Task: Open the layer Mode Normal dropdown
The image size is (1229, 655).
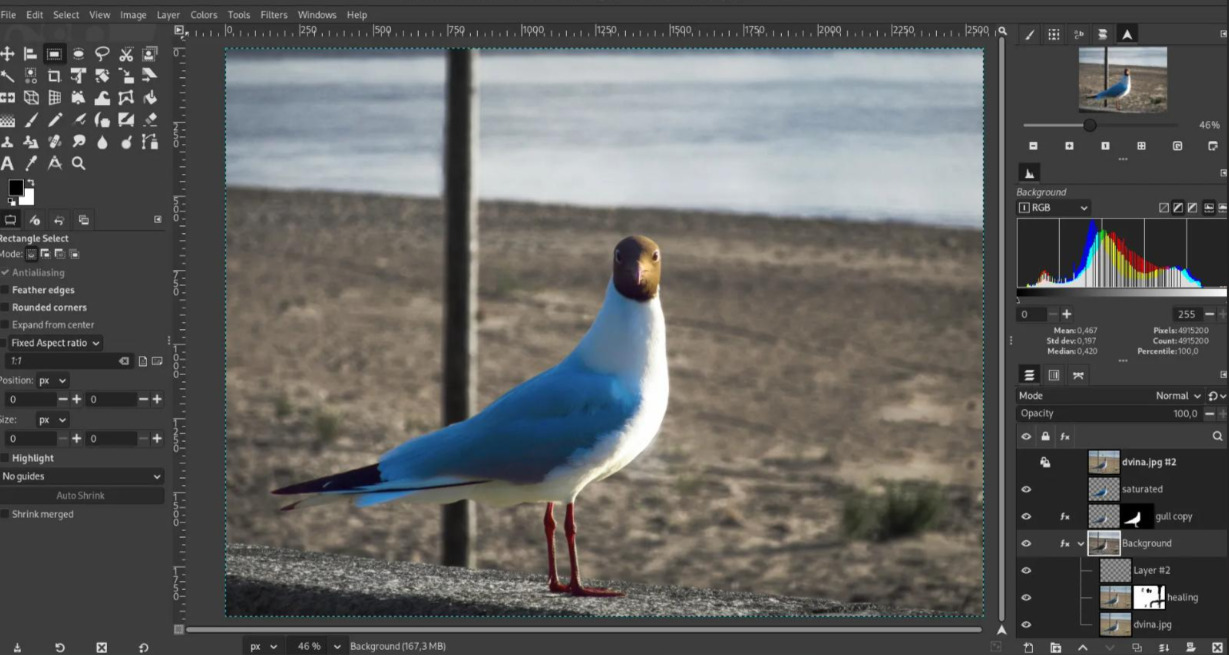Action: point(1178,396)
